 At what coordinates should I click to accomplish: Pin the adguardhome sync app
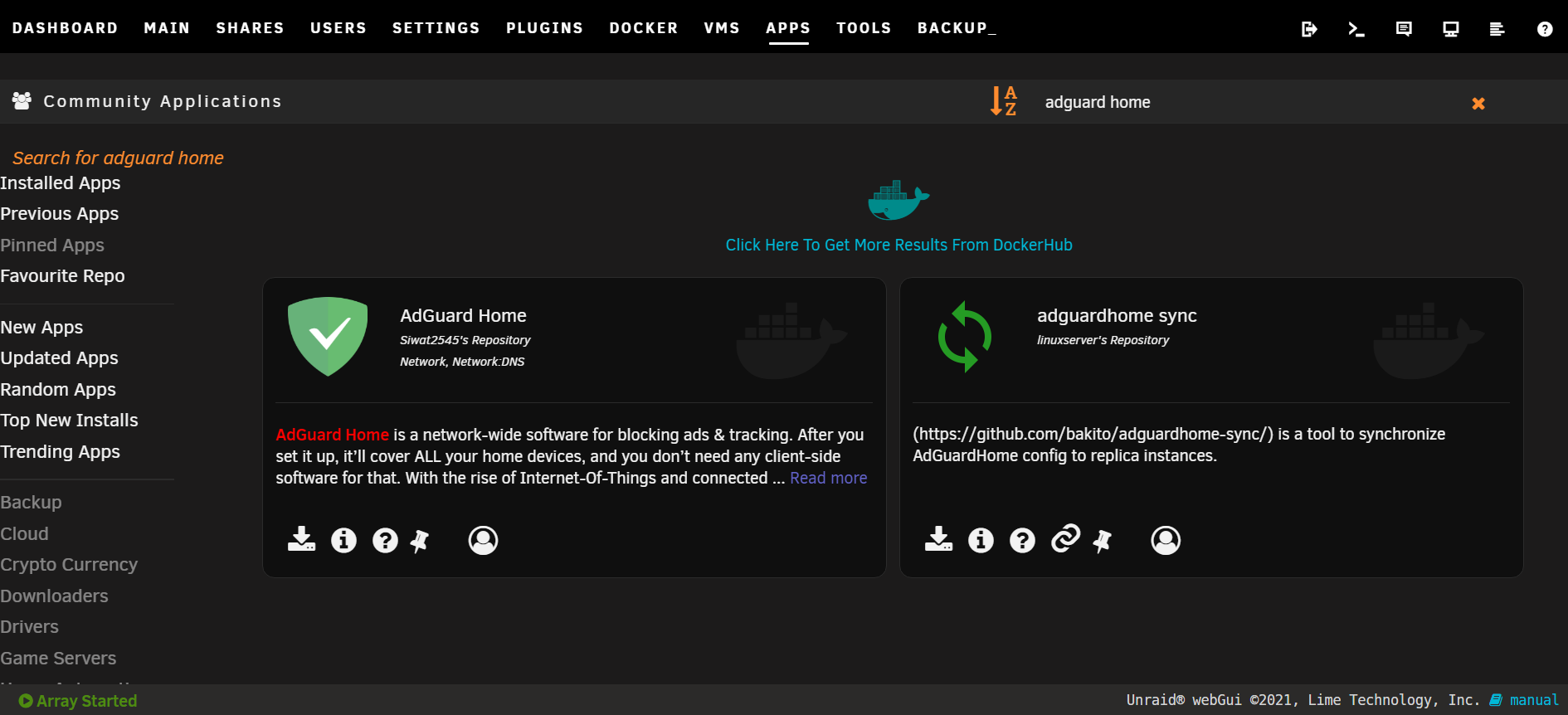click(1103, 541)
